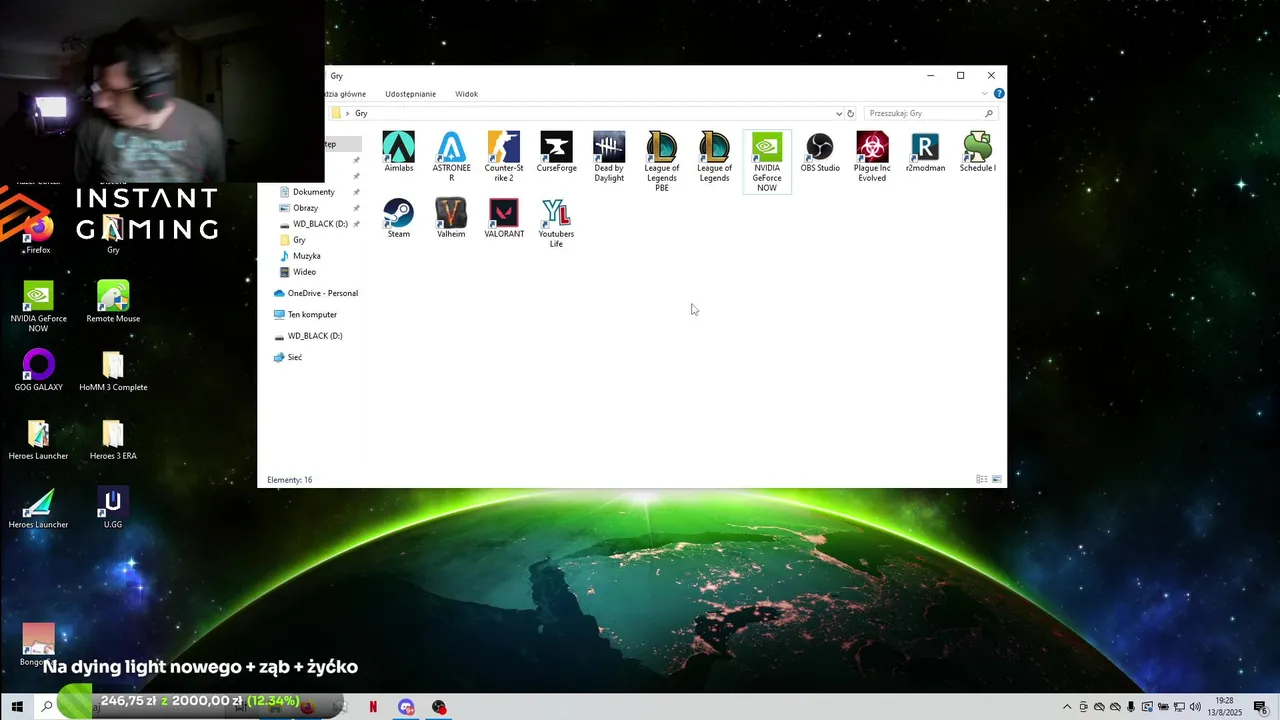1280x720 pixels.
Task: Open the Udostępnianie ribbon tab
Action: (x=410, y=94)
